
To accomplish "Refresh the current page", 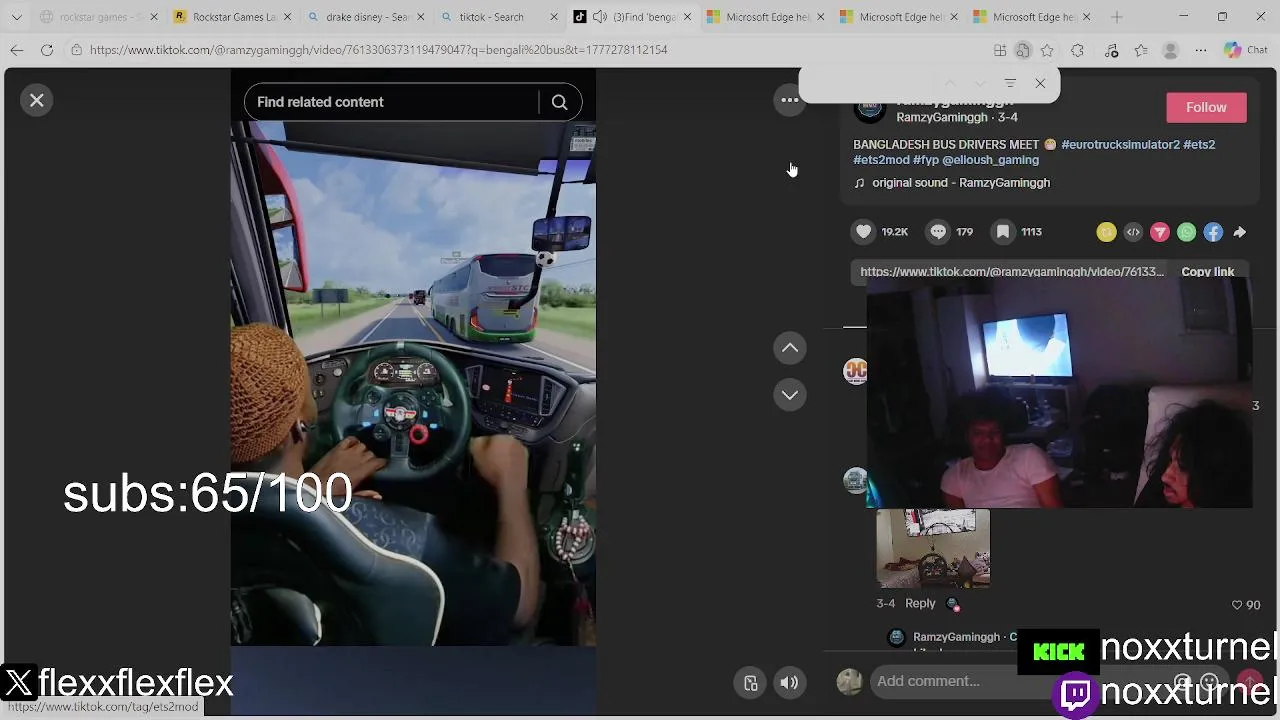I will pyautogui.click(x=47, y=50).
